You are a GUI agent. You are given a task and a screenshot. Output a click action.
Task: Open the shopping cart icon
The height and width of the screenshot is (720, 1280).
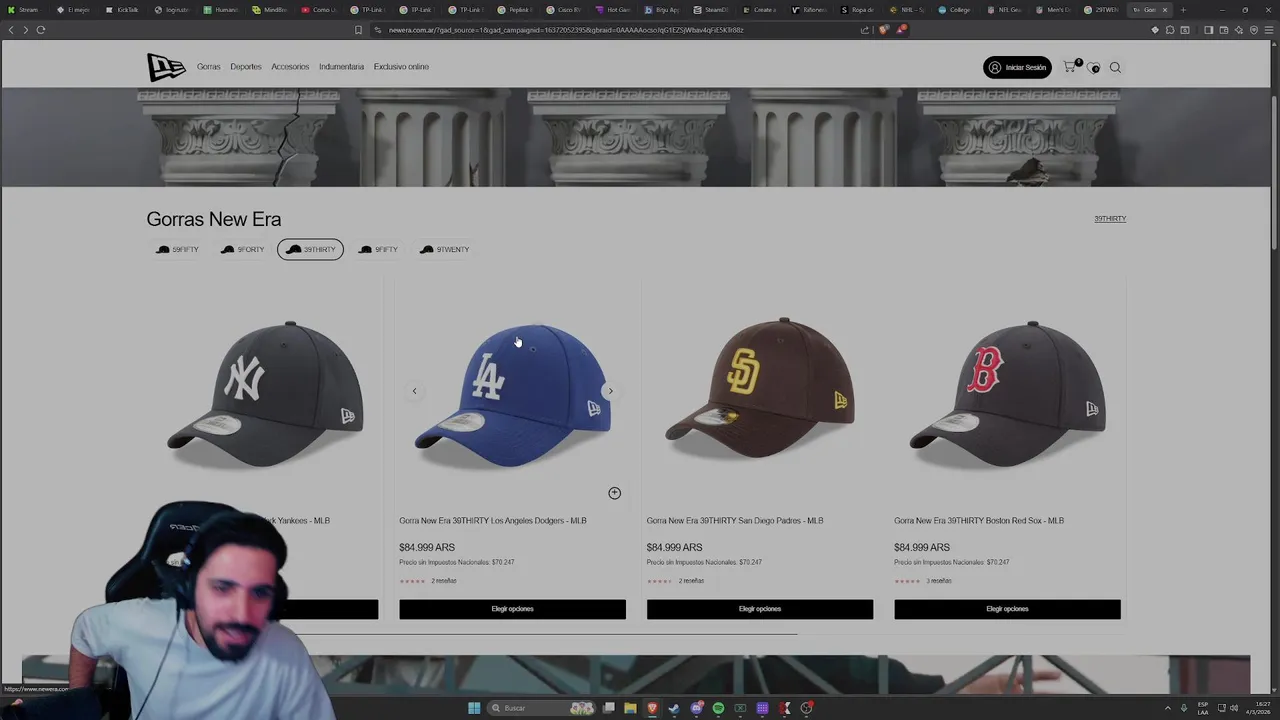click(1070, 67)
